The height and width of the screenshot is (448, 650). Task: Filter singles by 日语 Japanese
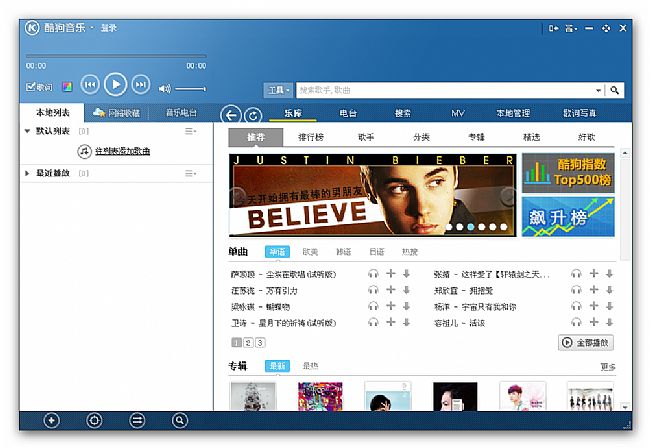(x=377, y=252)
